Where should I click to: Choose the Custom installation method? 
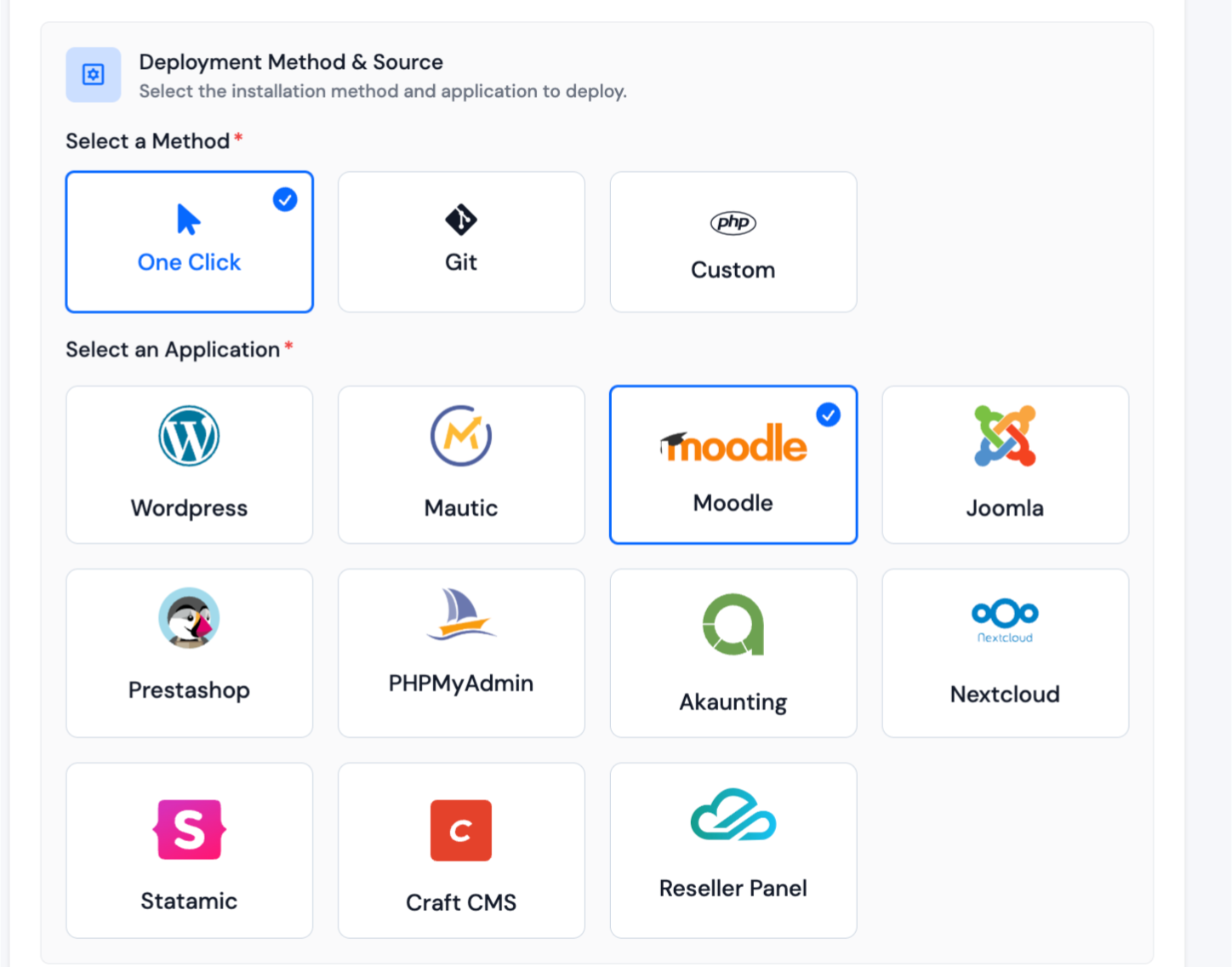click(733, 241)
